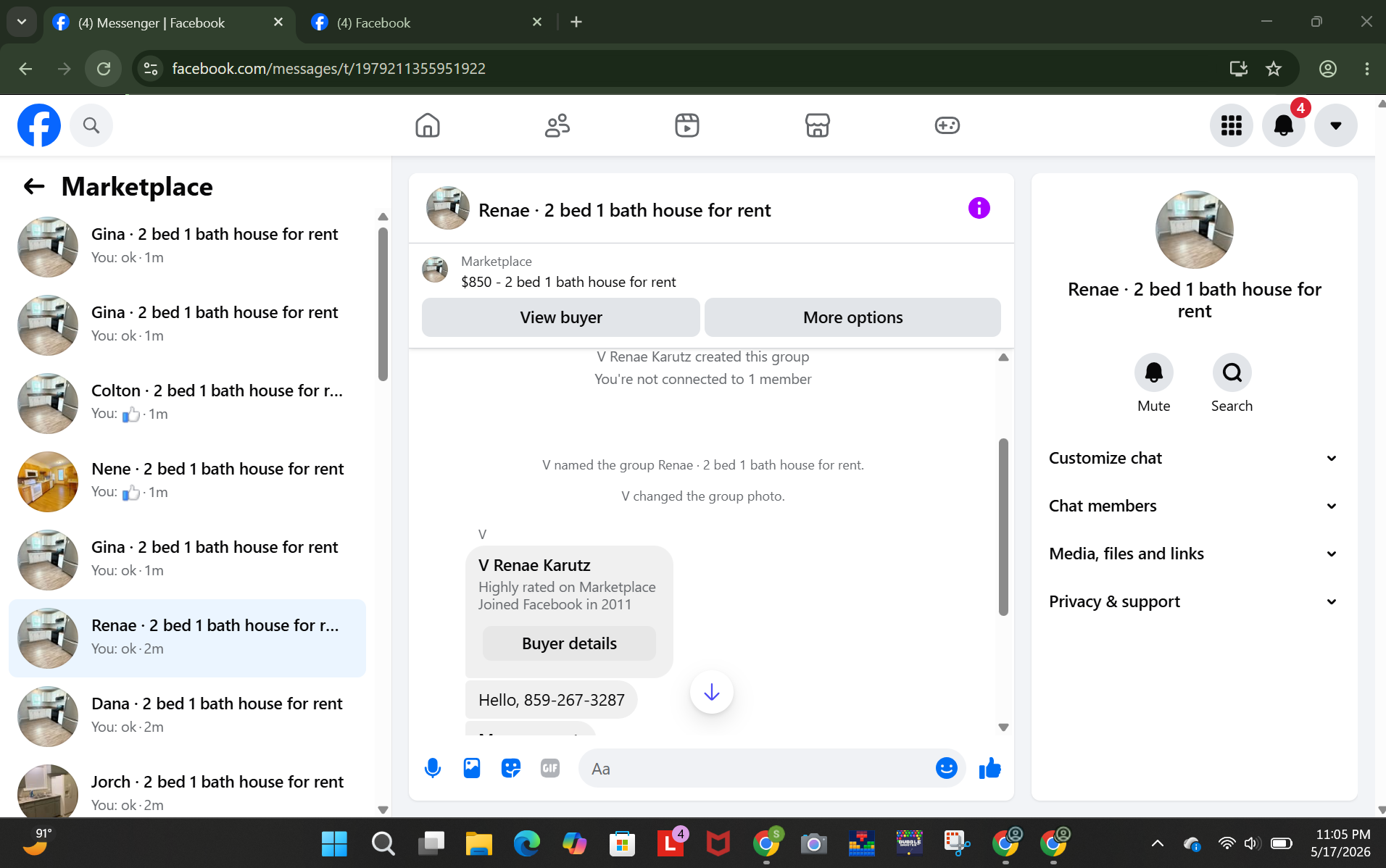The image size is (1386, 868).
Task: Open the notifications bell
Action: pos(1284,125)
